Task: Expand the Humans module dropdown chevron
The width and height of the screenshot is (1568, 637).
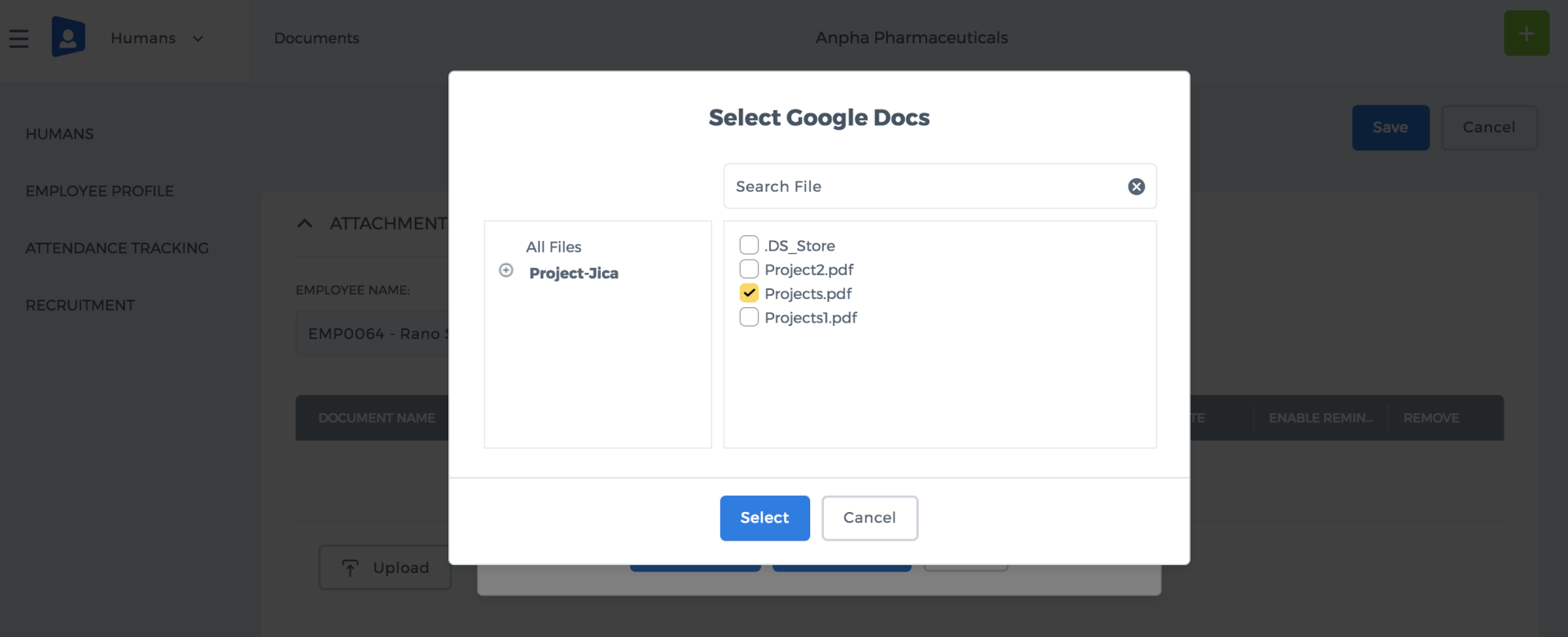Action: pyautogui.click(x=198, y=38)
